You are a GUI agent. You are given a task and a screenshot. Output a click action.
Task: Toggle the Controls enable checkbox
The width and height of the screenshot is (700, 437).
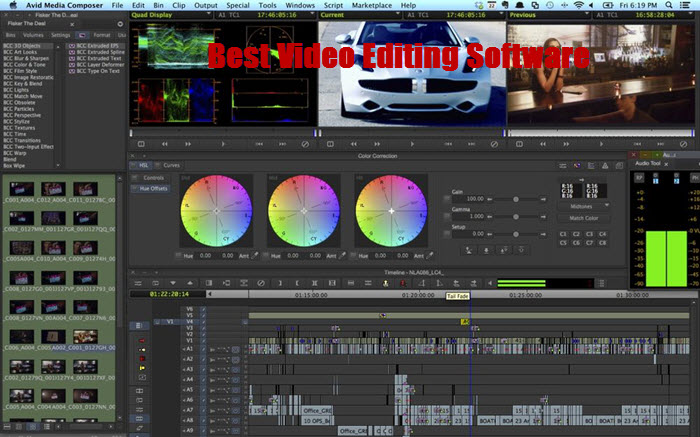coord(134,178)
